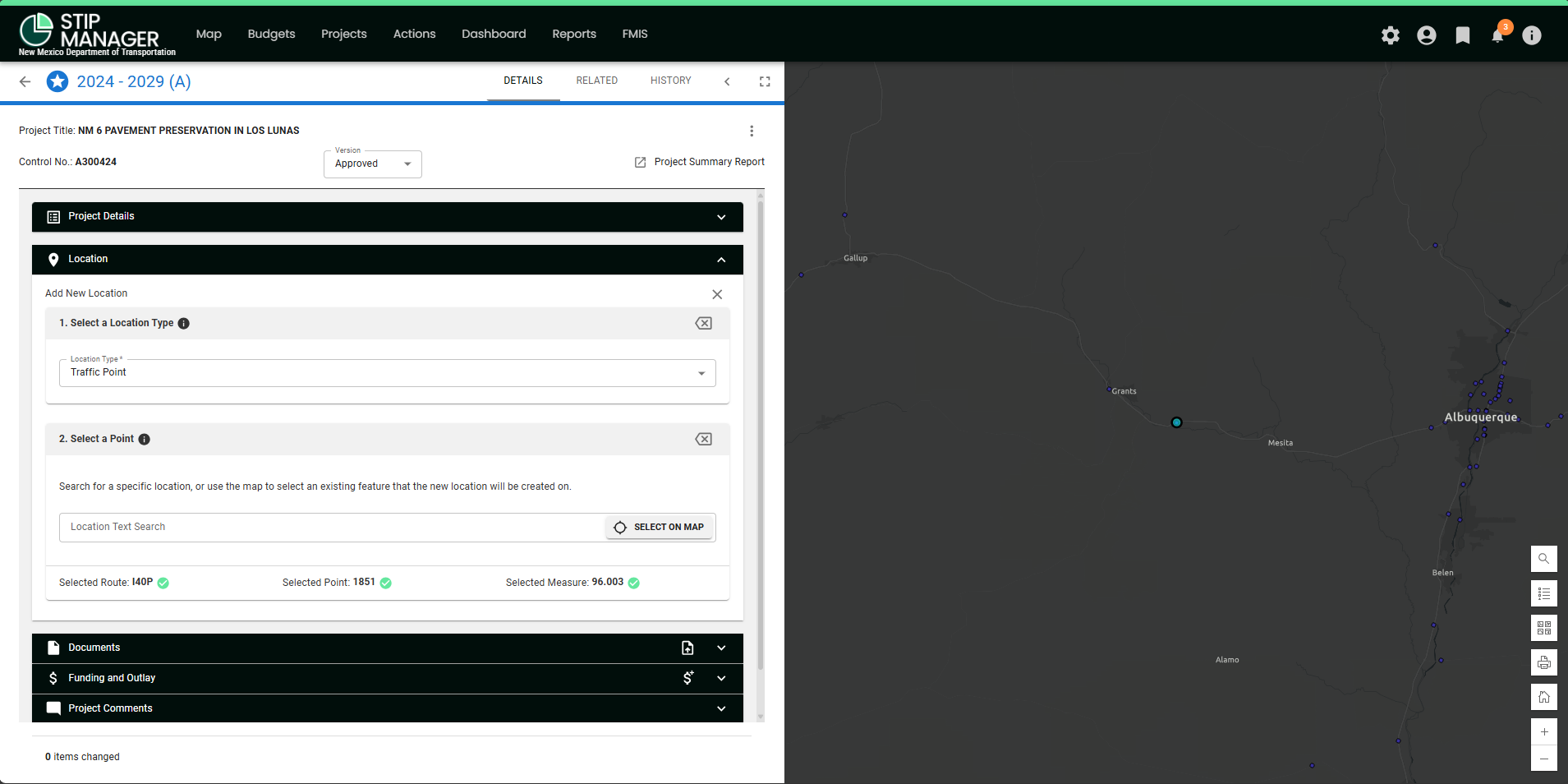Click the Selected Measure 96.003 value
This screenshot has height=784, width=1568.
coord(608,582)
